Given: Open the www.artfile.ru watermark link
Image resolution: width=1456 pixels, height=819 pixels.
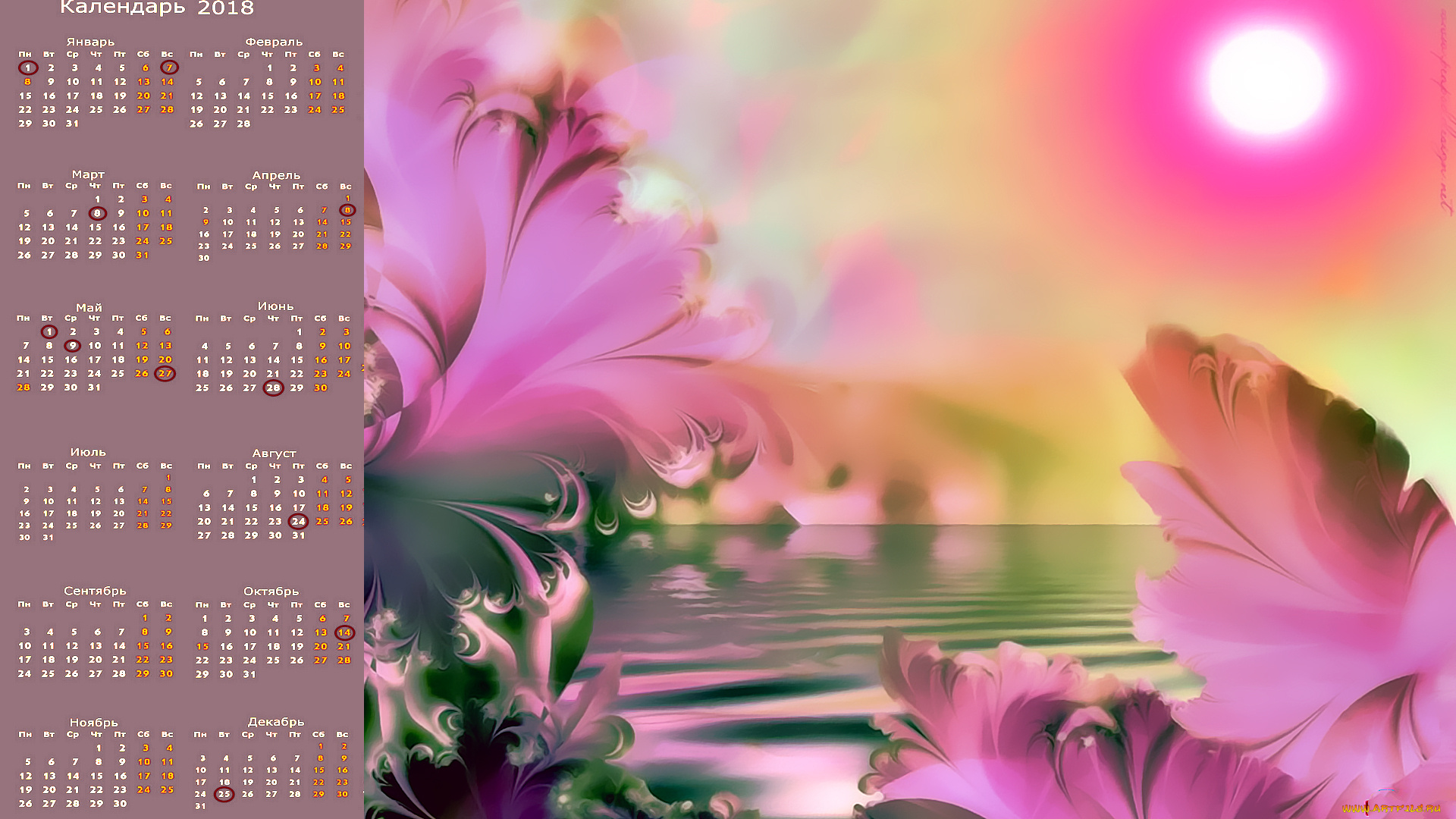Looking at the screenshot, I should [1392, 808].
